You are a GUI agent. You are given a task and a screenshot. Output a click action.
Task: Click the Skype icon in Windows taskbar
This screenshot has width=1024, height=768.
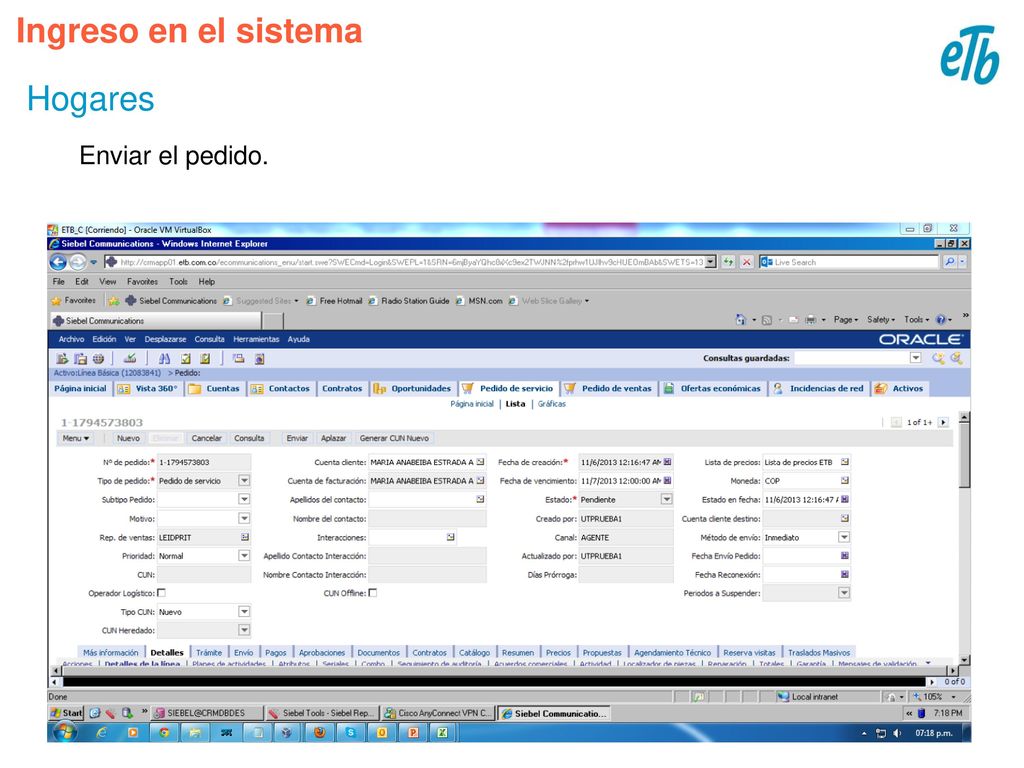351,733
